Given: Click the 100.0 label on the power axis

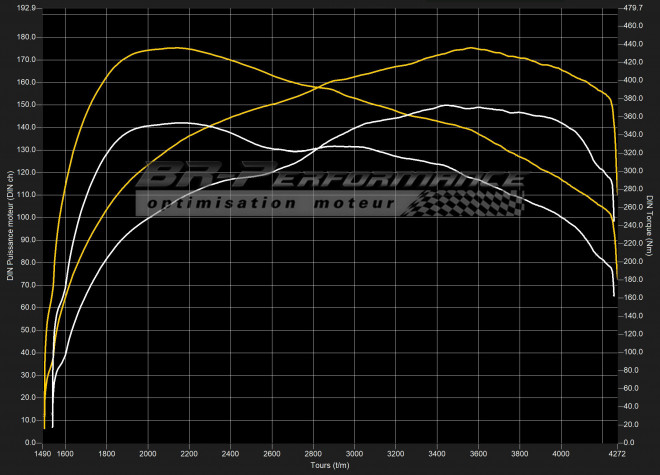Looking at the screenshot, I should (x=25, y=217).
